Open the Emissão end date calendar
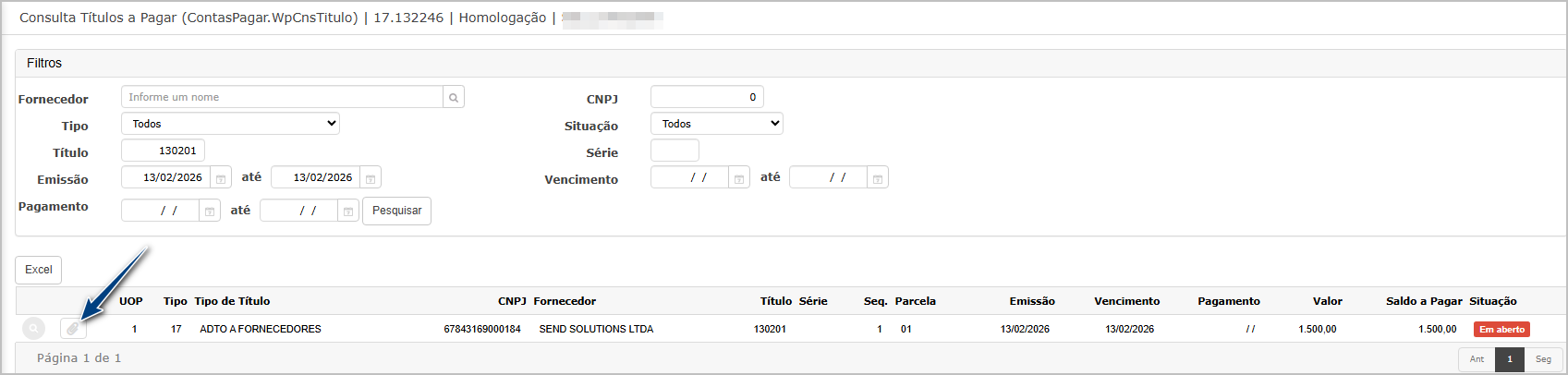Screen dimensions: 1568x375 (371, 178)
